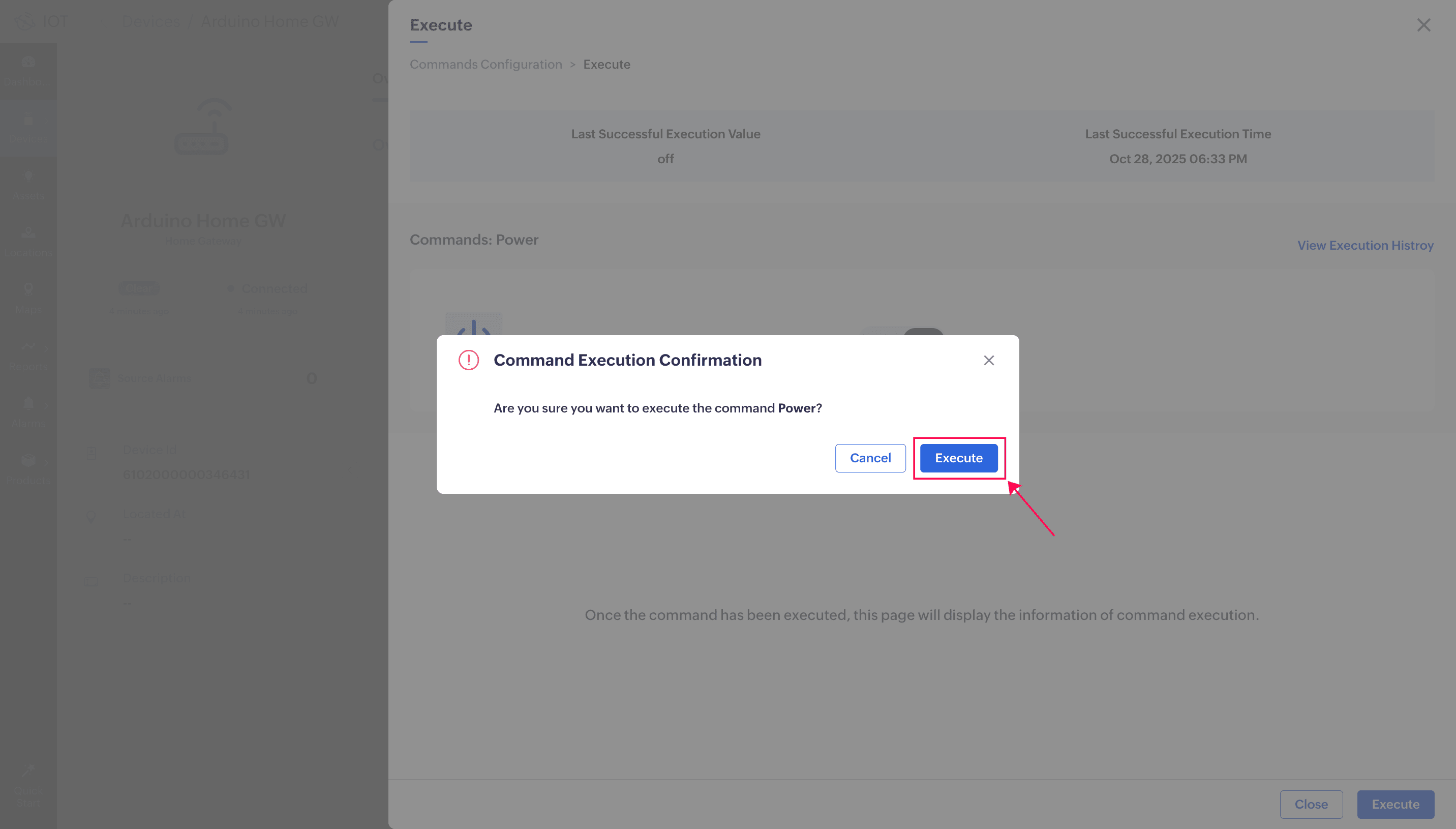Open Locations from sidebar
1456x829 pixels.
point(28,242)
